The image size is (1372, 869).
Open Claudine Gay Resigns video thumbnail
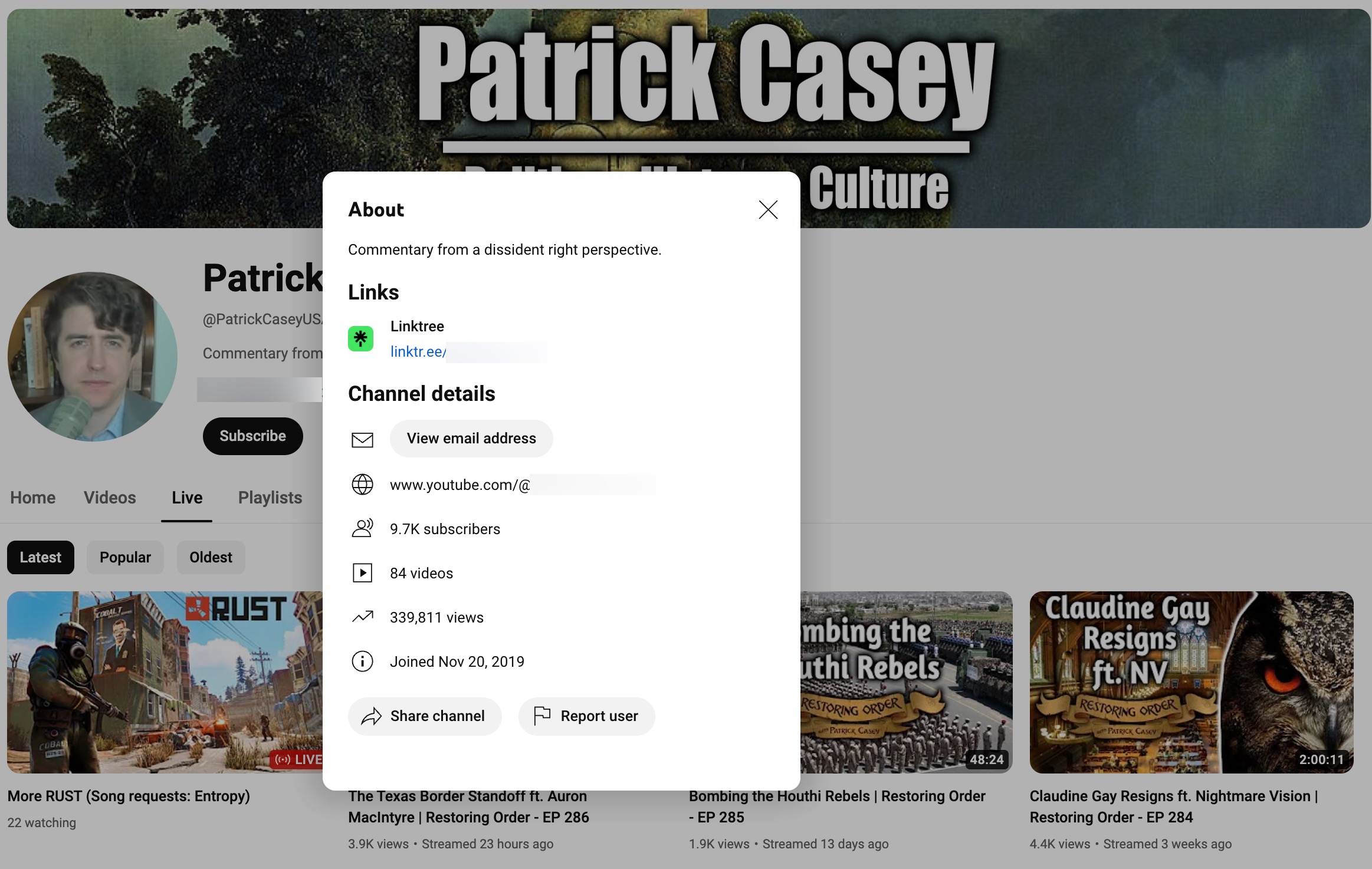pyautogui.click(x=1191, y=682)
